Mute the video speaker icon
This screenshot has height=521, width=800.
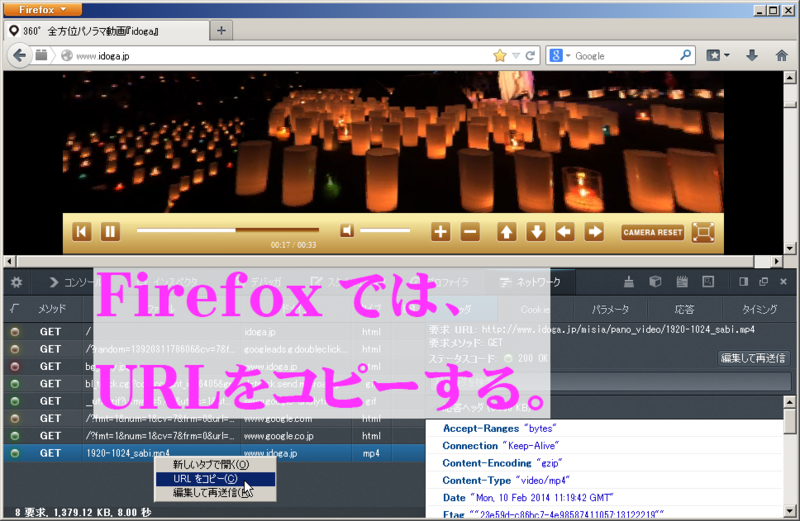click(347, 231)
